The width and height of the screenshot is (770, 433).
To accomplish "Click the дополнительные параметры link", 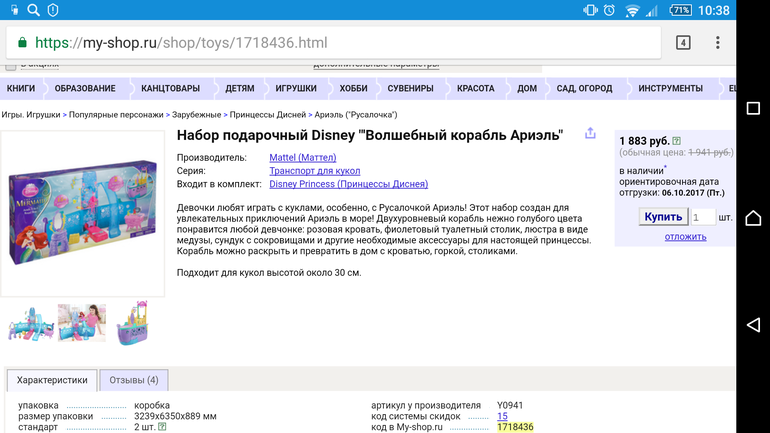I will (376, 64).
